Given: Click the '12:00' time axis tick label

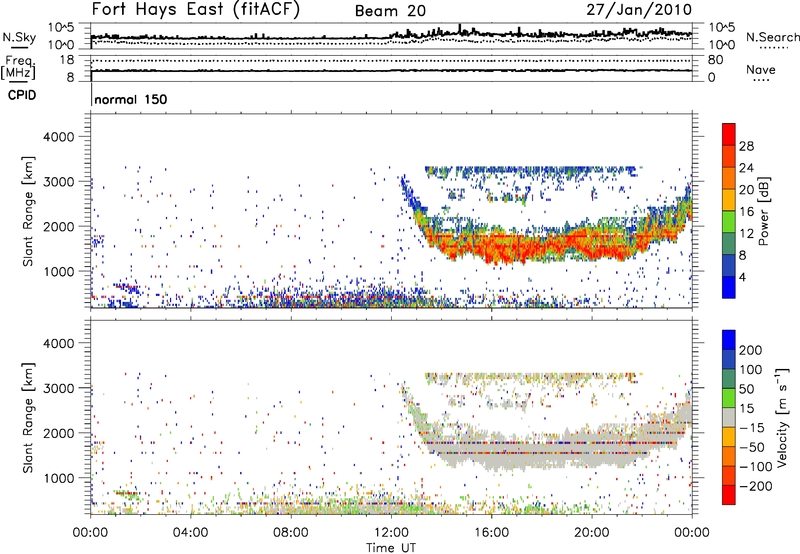Looking at the screenshot, I should (x=391, y=533).
